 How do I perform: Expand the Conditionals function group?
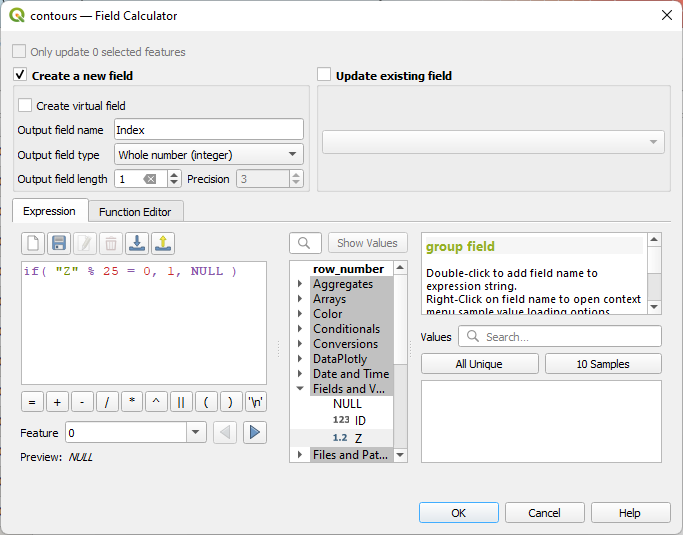(x=301, y=329)
